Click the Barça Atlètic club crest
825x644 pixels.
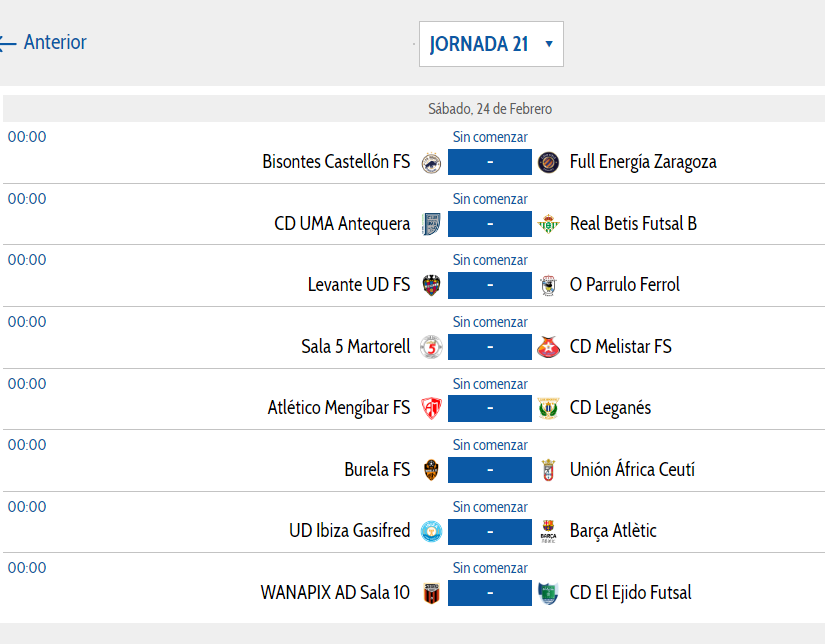pos(548,531)
